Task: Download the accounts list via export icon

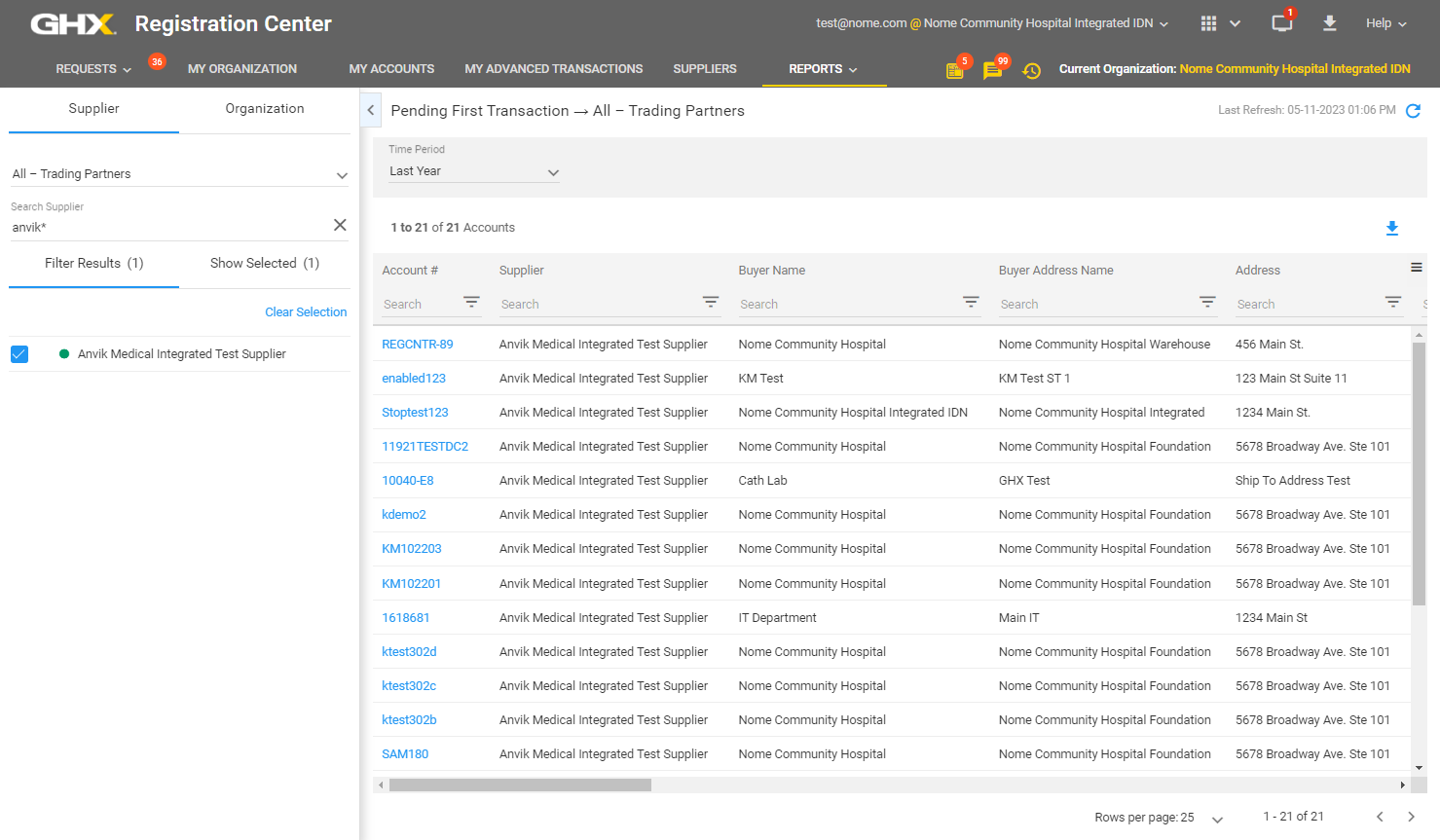Action: point(1391,228)
